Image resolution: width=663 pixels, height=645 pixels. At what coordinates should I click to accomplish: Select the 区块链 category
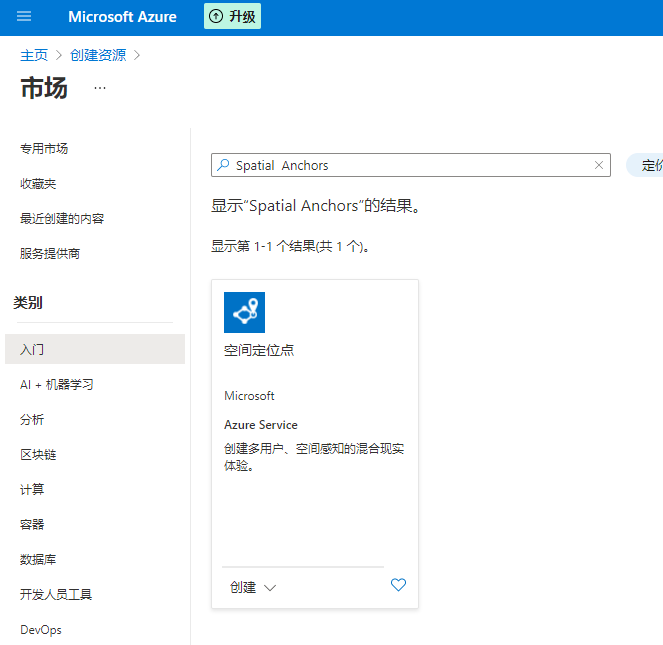click(x=38, y=455)
